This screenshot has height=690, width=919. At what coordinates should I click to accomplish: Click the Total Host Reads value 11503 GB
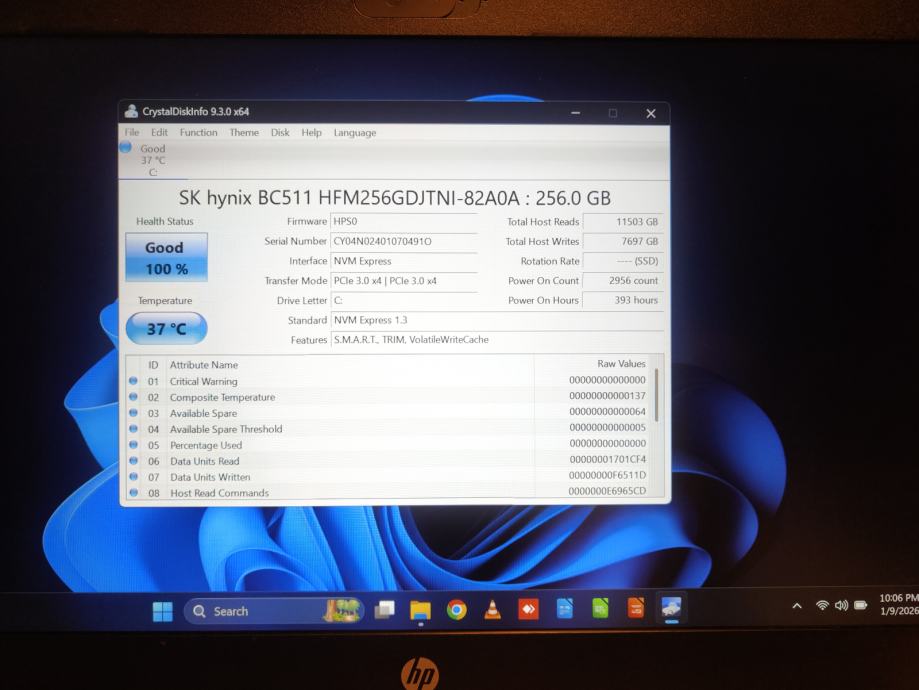pos(623,222)
